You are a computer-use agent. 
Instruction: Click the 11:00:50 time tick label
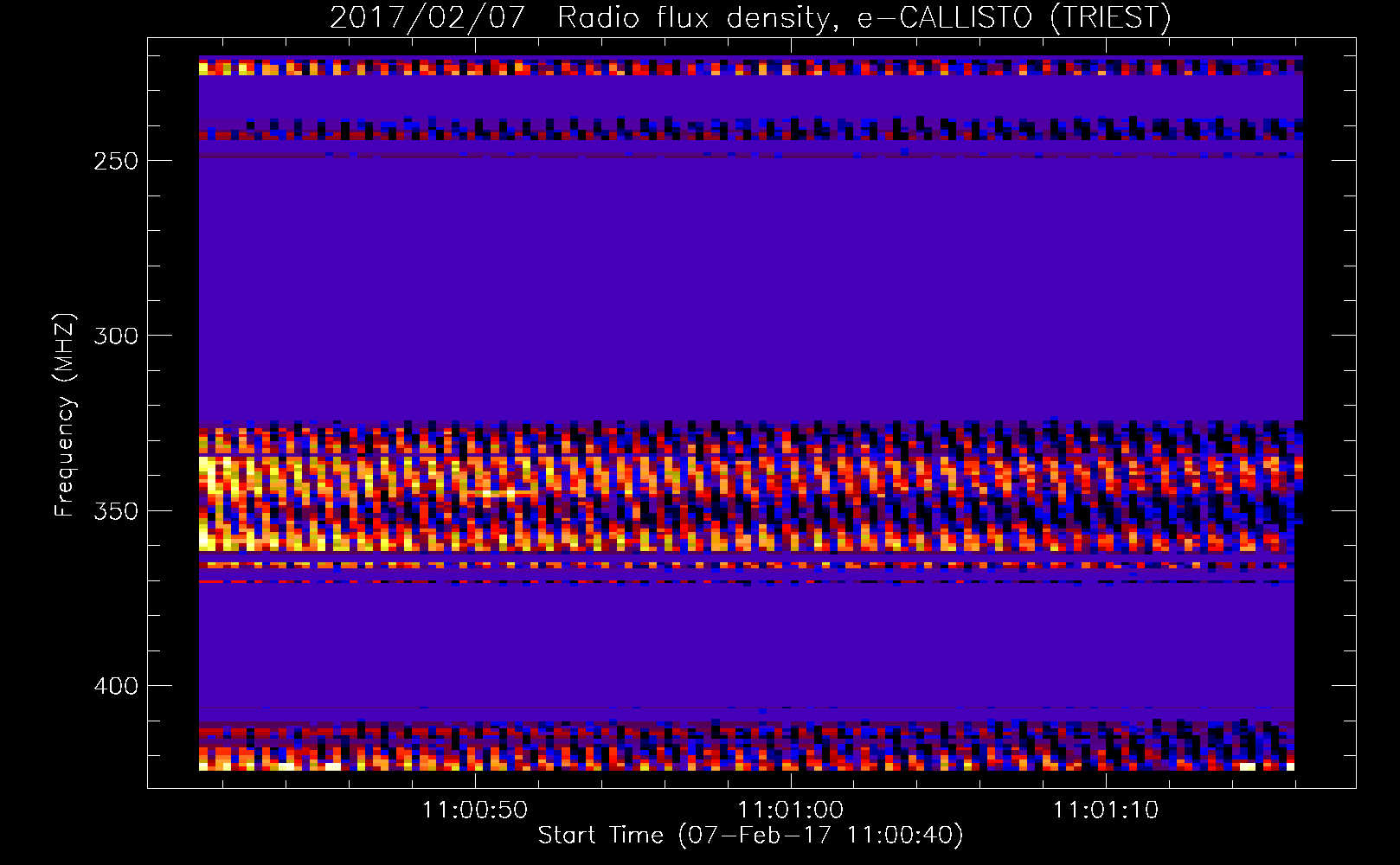point(474,810)
